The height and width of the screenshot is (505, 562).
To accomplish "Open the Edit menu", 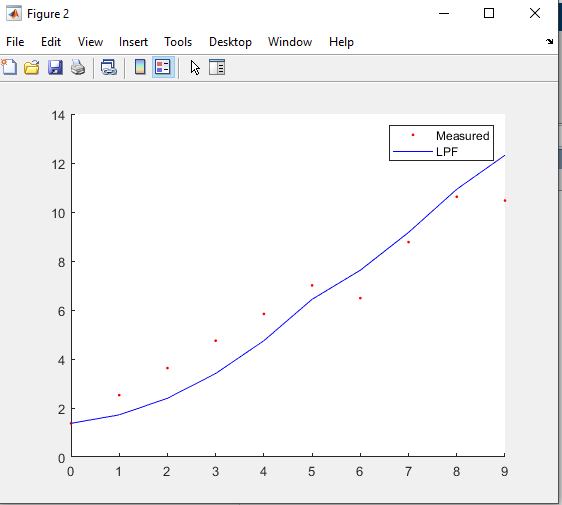I will tap(51, 42).
